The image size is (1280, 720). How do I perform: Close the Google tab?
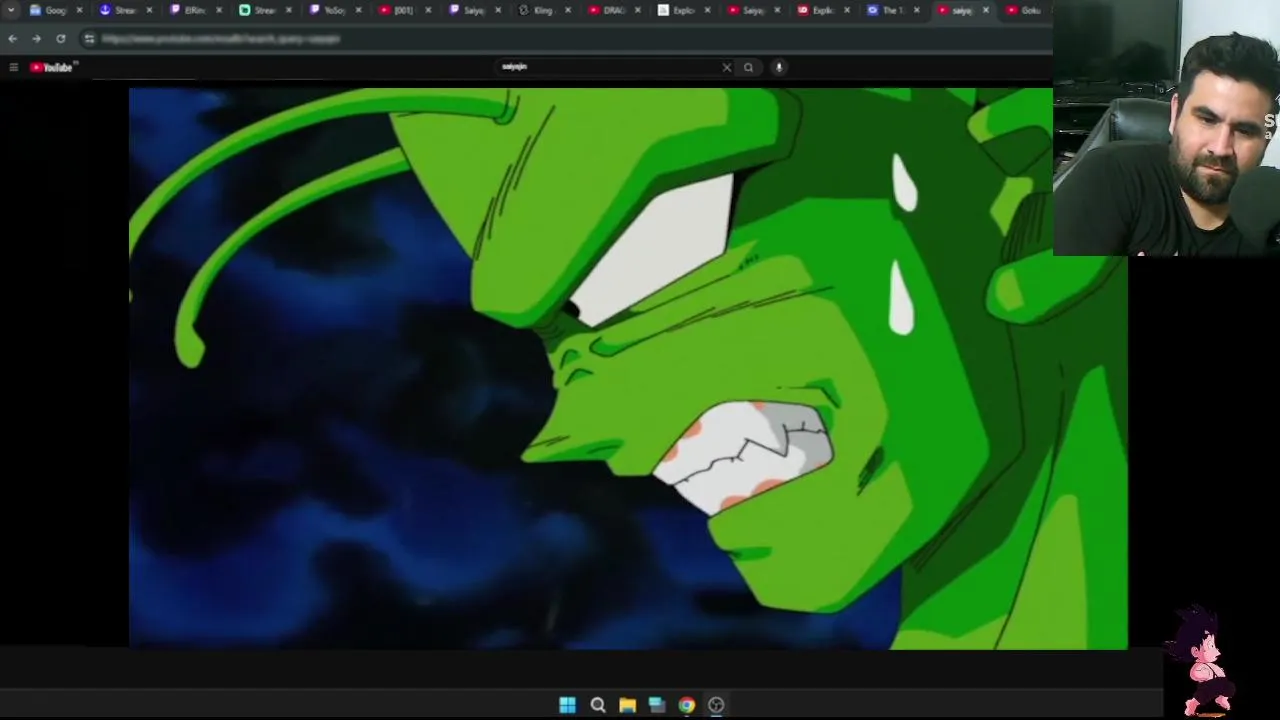tap(79, 10)
